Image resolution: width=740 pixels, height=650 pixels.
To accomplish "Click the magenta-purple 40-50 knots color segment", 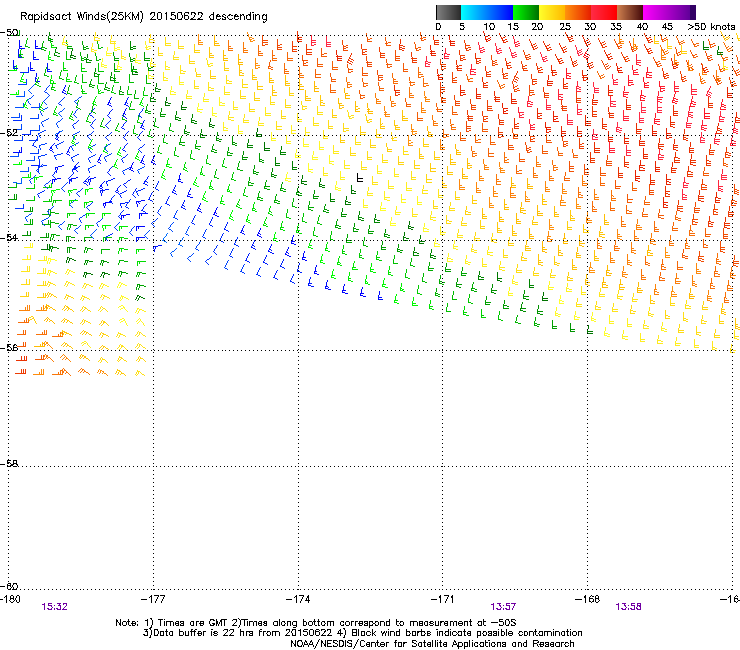I will (669, 12).
